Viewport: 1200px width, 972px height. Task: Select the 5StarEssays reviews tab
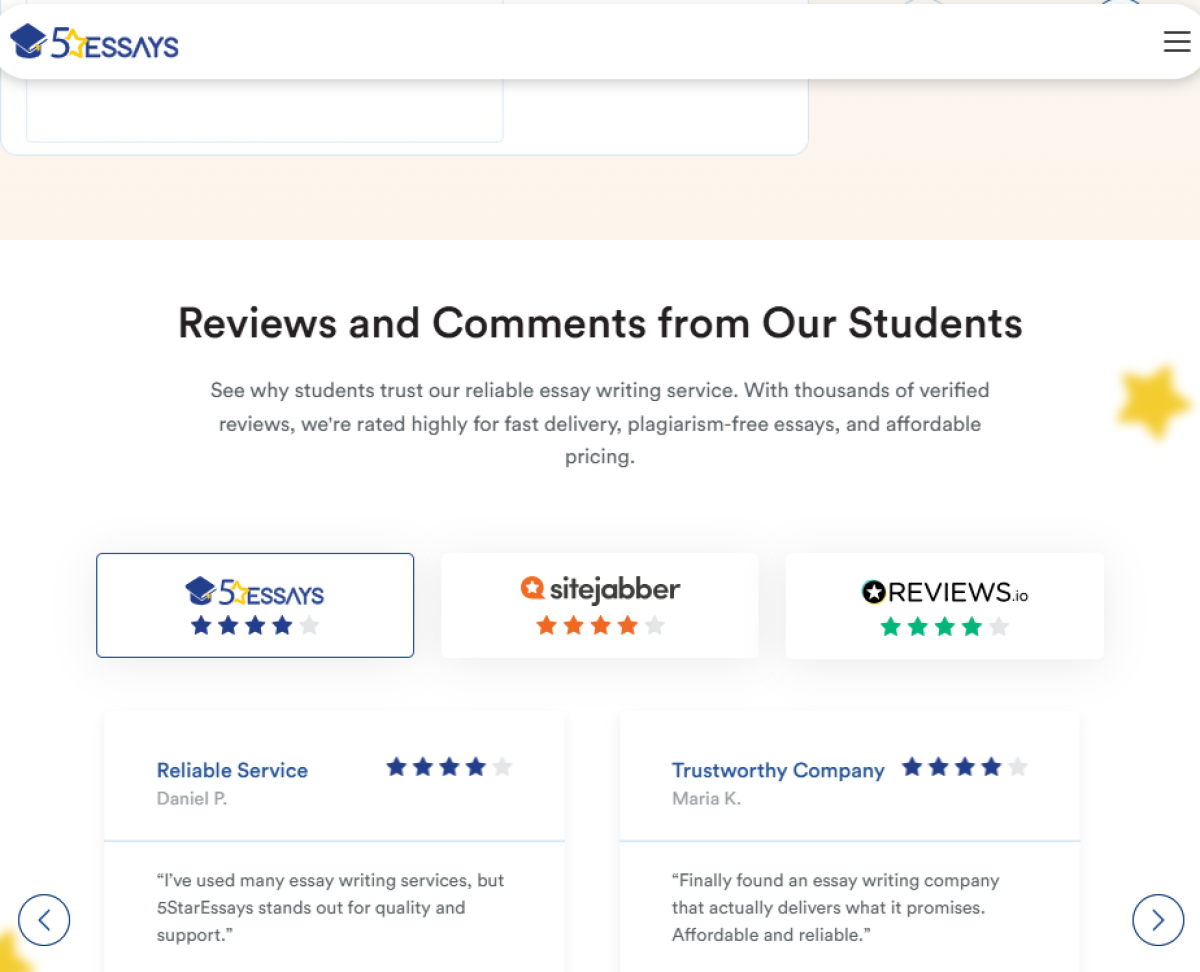[x=255, y=605]
